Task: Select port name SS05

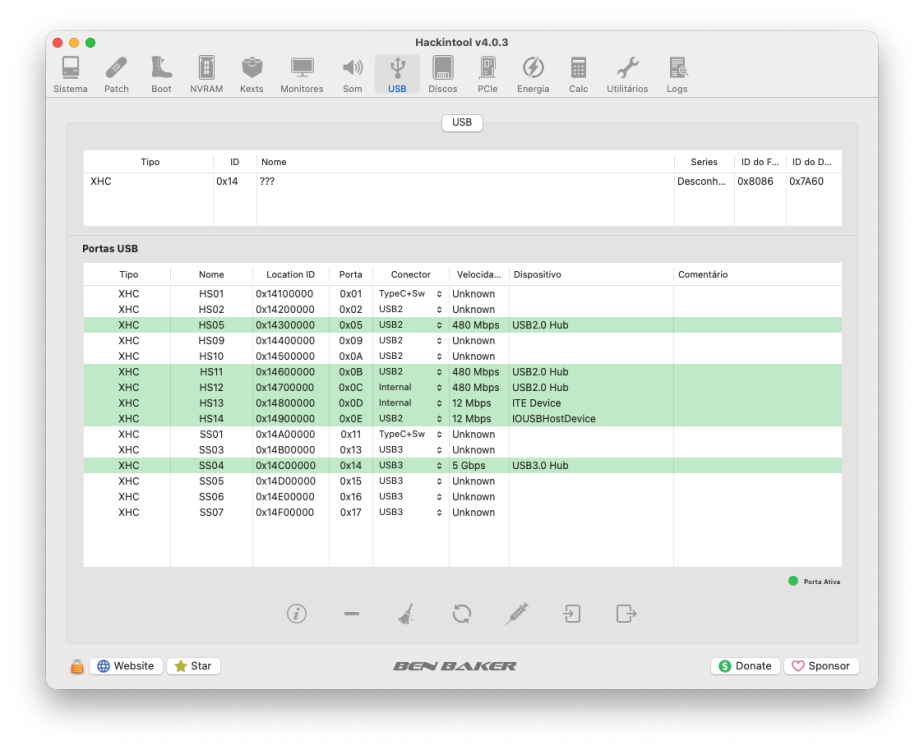Action: click(x=211, y=481)
